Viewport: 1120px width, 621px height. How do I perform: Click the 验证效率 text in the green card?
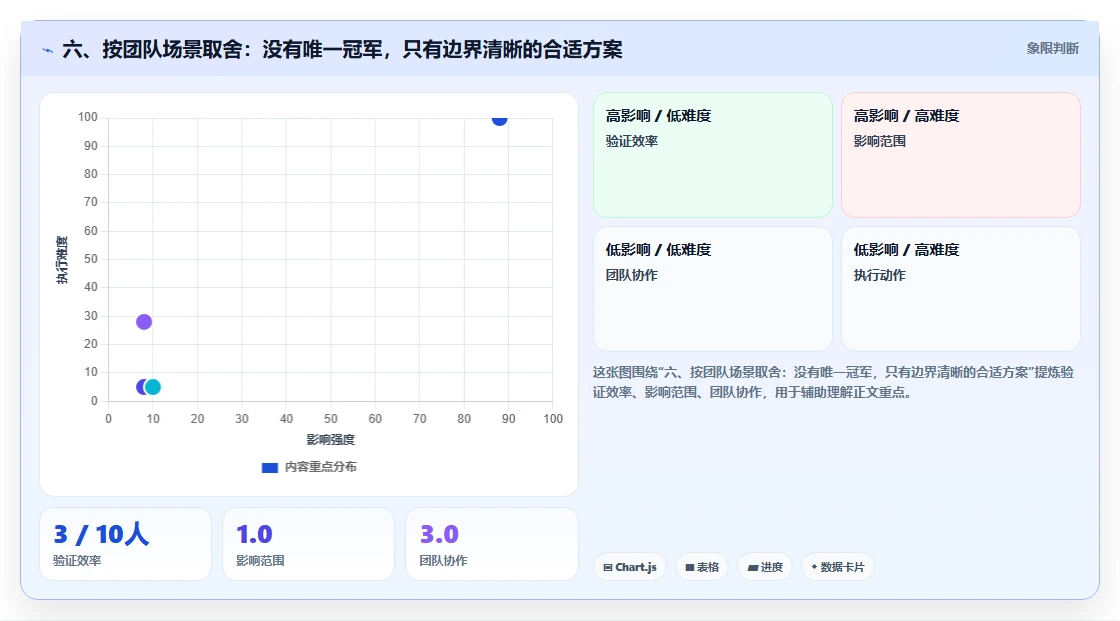point(632,141)
